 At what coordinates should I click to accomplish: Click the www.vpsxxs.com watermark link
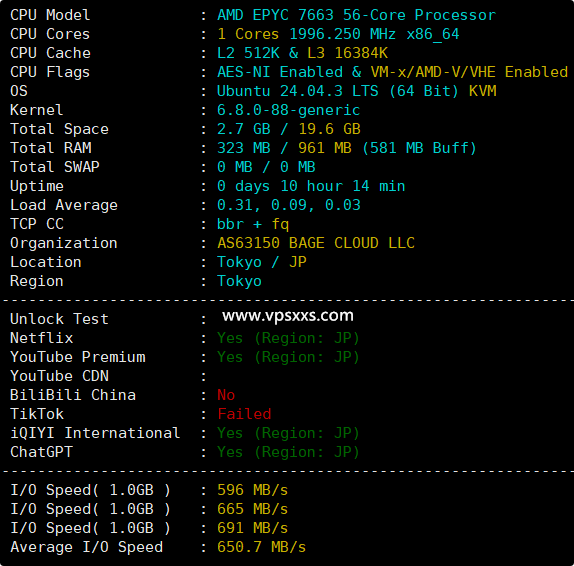tap(288, 316)
